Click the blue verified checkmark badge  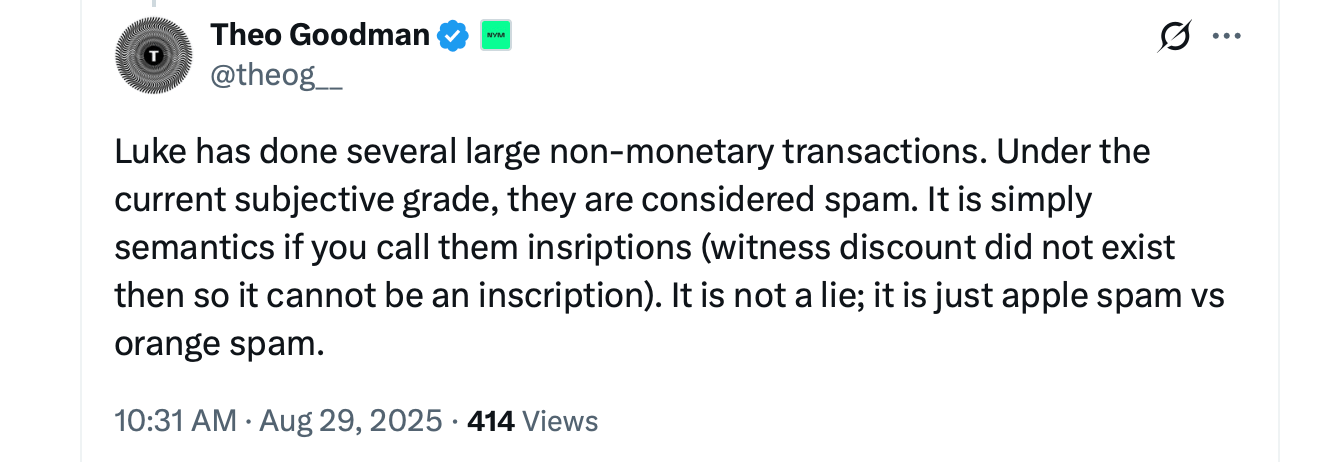pos(455,36)
